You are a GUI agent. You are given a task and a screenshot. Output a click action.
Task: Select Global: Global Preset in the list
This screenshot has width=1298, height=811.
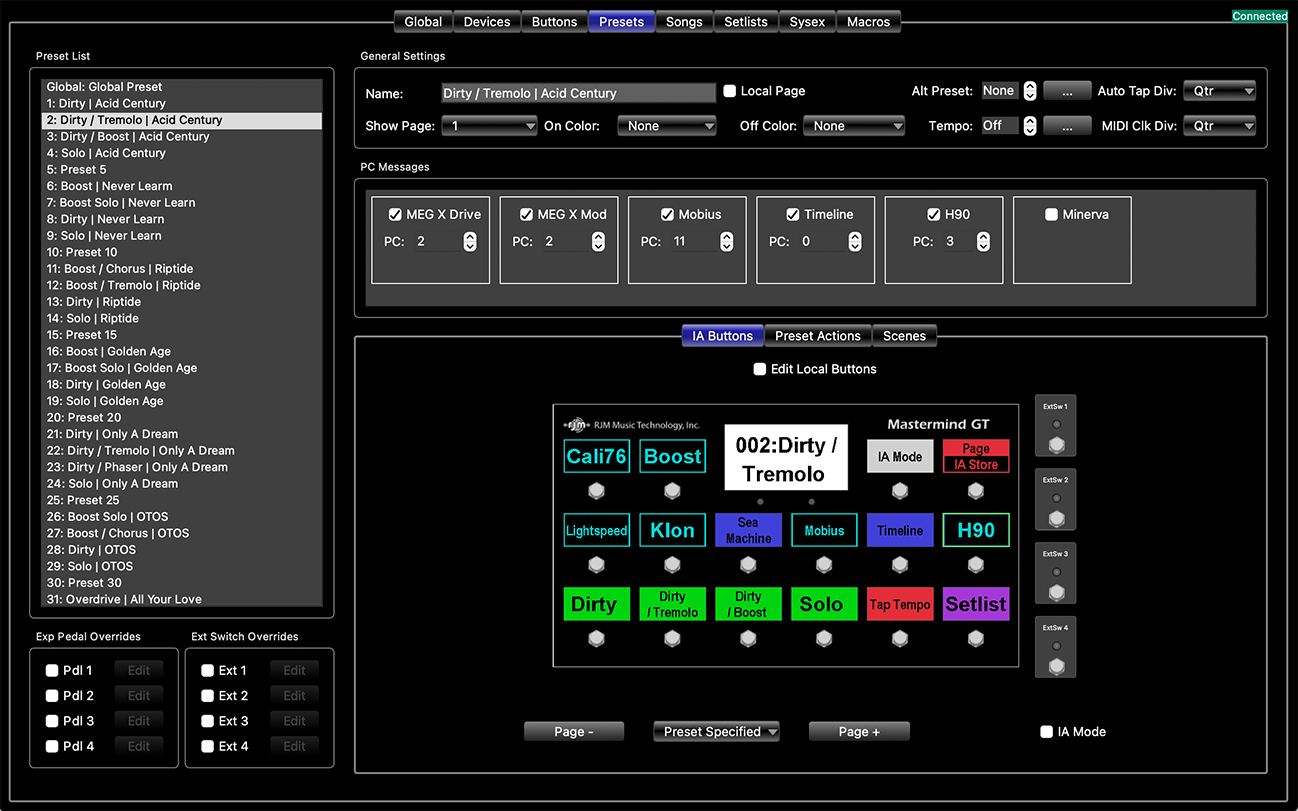182,87
